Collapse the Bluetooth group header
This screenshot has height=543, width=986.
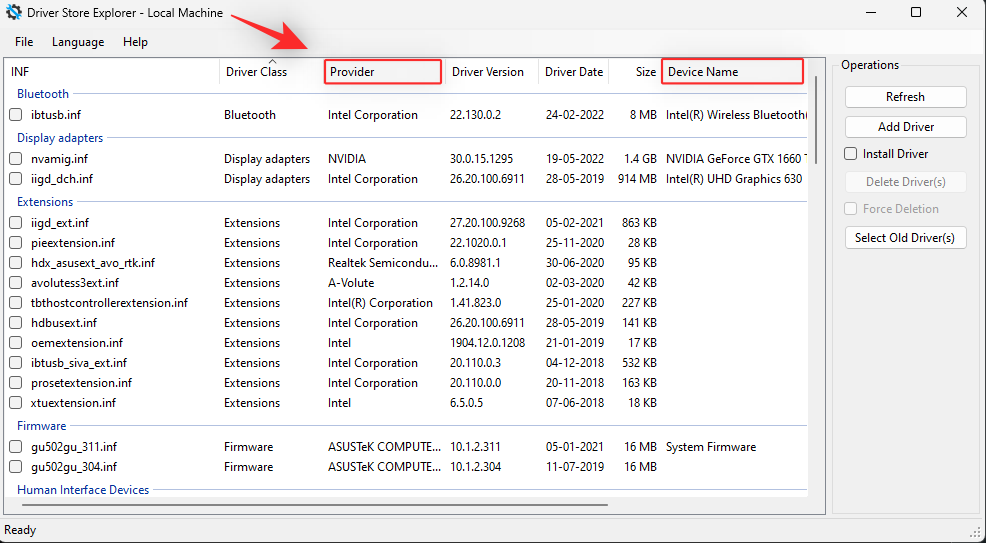click(x=43, y=94)
